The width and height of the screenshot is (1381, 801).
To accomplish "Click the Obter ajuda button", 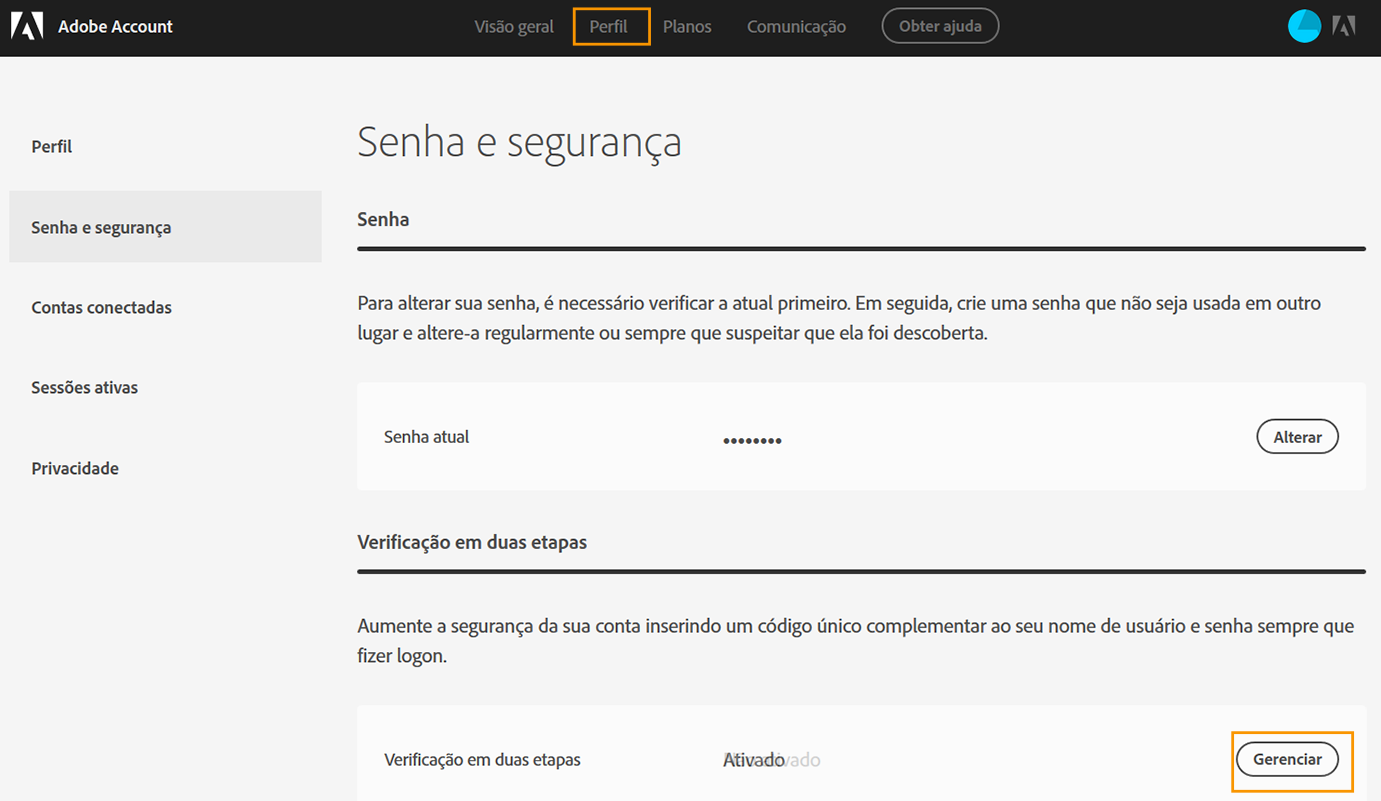I will click(939, 25).
